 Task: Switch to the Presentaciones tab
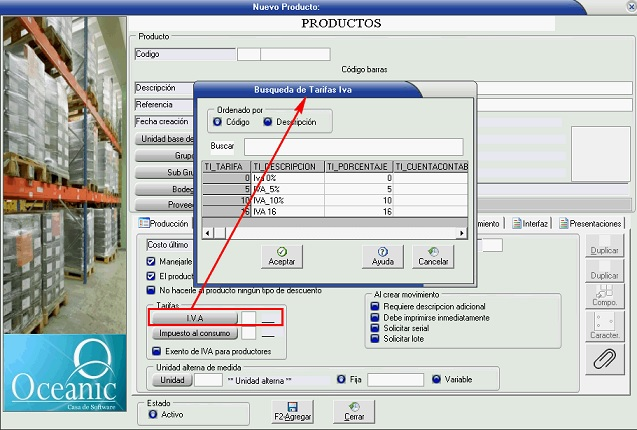590,224
